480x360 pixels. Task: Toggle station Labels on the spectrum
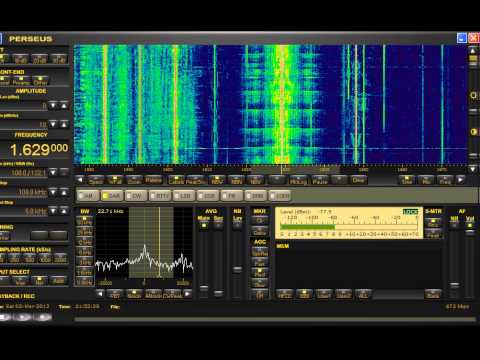click(x=176, y=180)
